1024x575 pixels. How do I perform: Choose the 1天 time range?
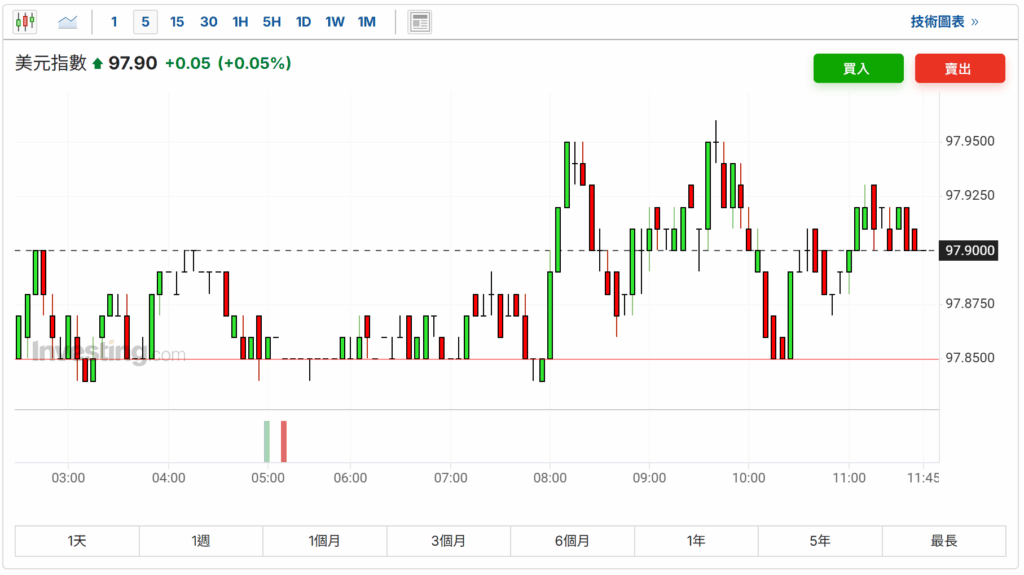(x=77, y=541)
